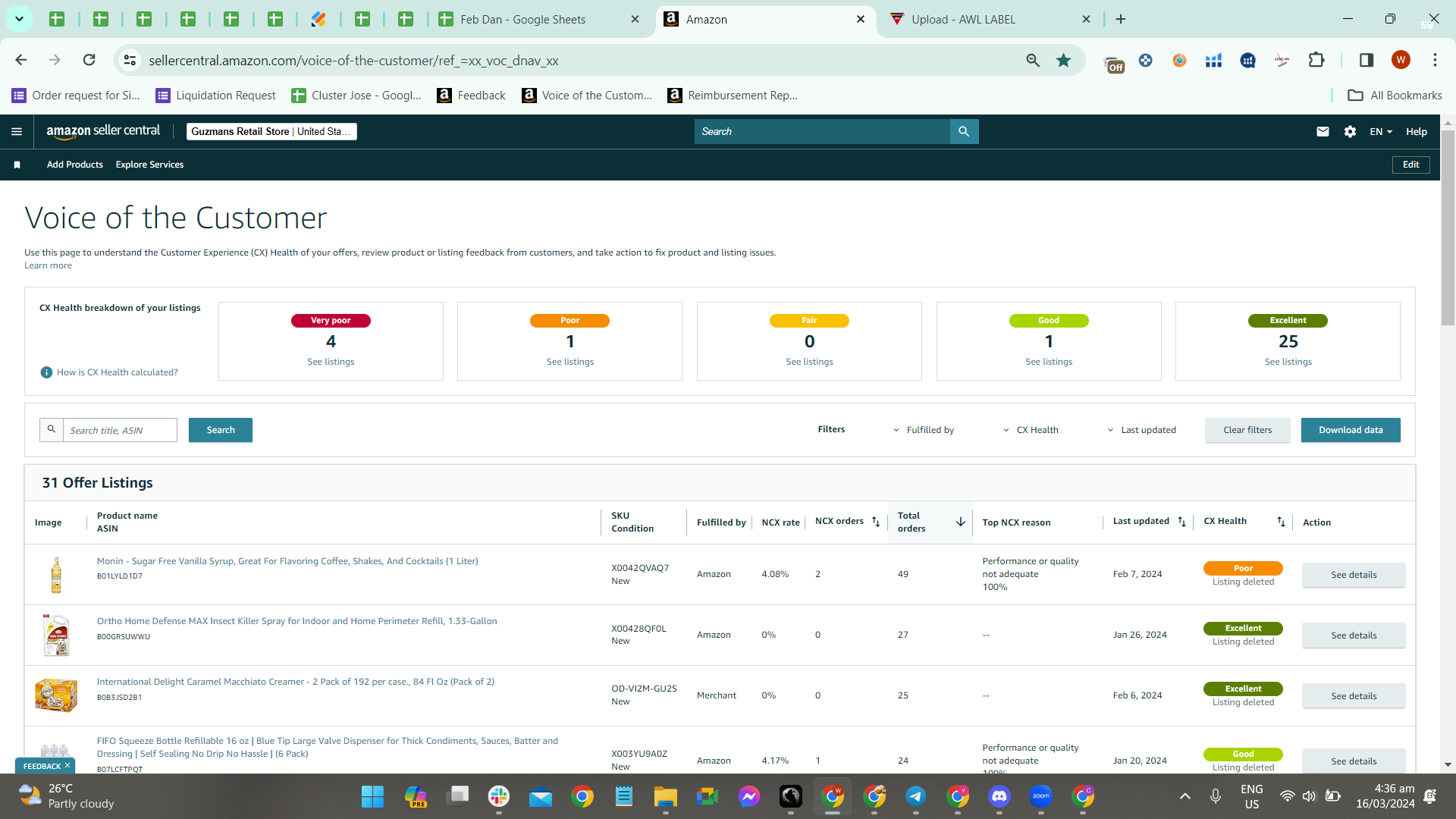Expand the Fulfilled by filter dropdown

[924, 430]
